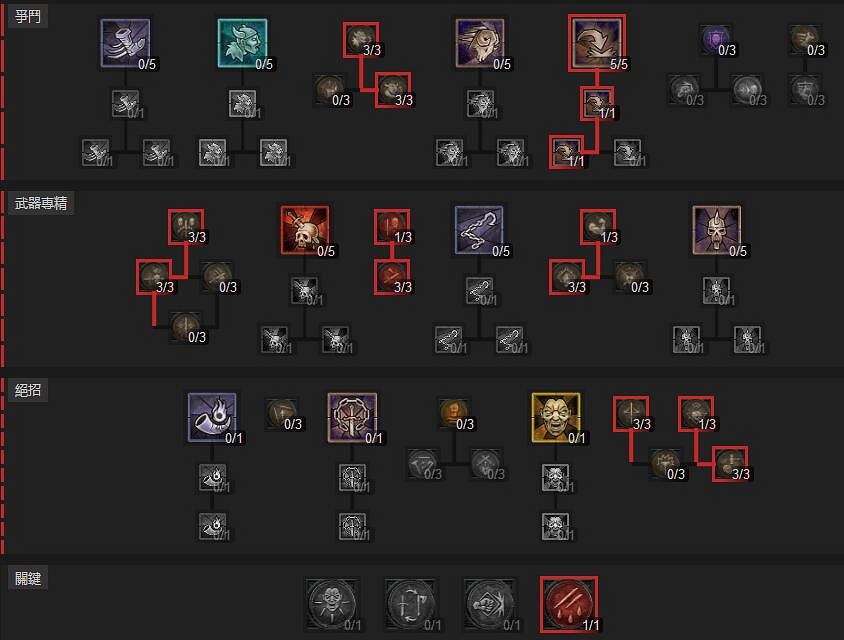Select the teal horned-helmet skill icon 0/5

(x=242, y=44)
